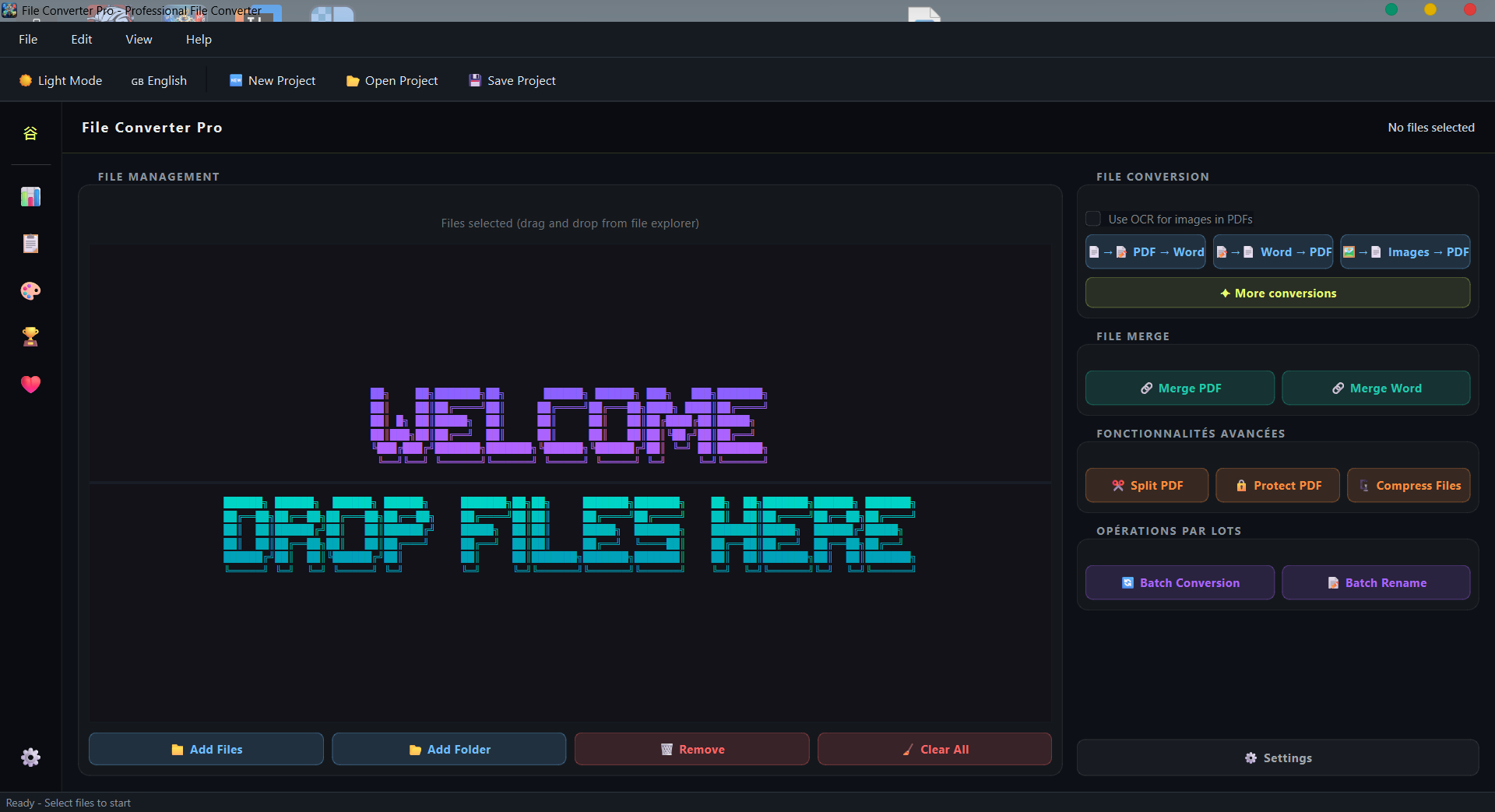The image size is (1495, 812).
Task: Enable Use OCR for images in PDFs
Action: pyautogui.click(x=1093, y=219)
